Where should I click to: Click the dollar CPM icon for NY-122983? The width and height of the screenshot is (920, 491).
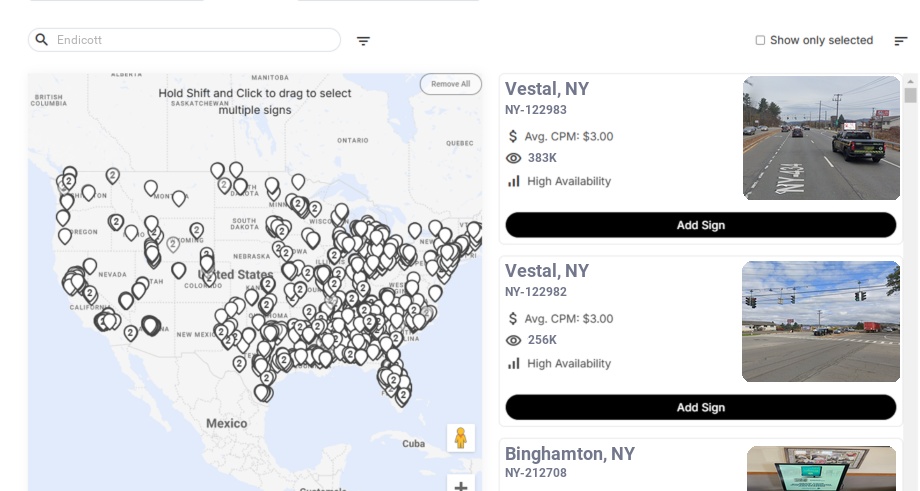click(x=513, y=136)
